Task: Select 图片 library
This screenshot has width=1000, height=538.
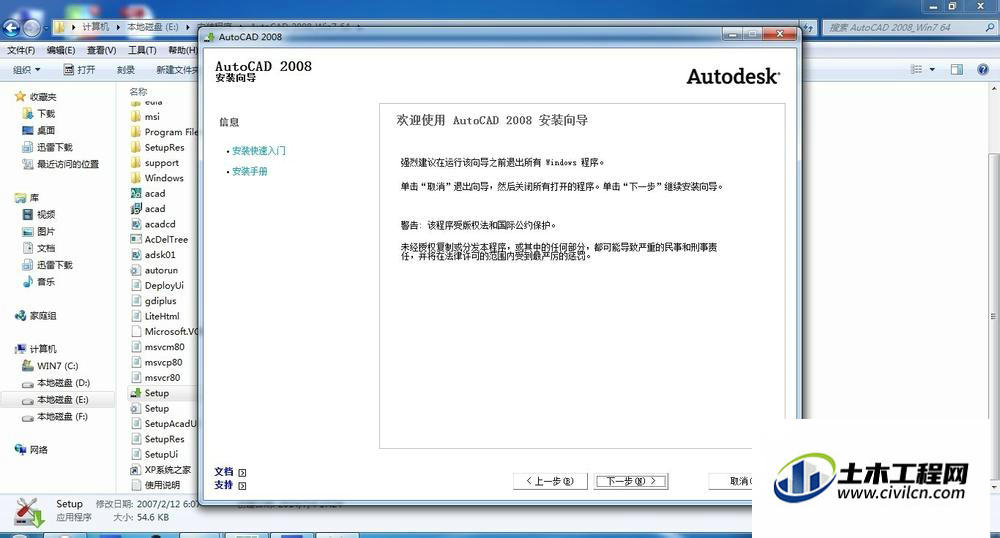Action: pos(39,231)
